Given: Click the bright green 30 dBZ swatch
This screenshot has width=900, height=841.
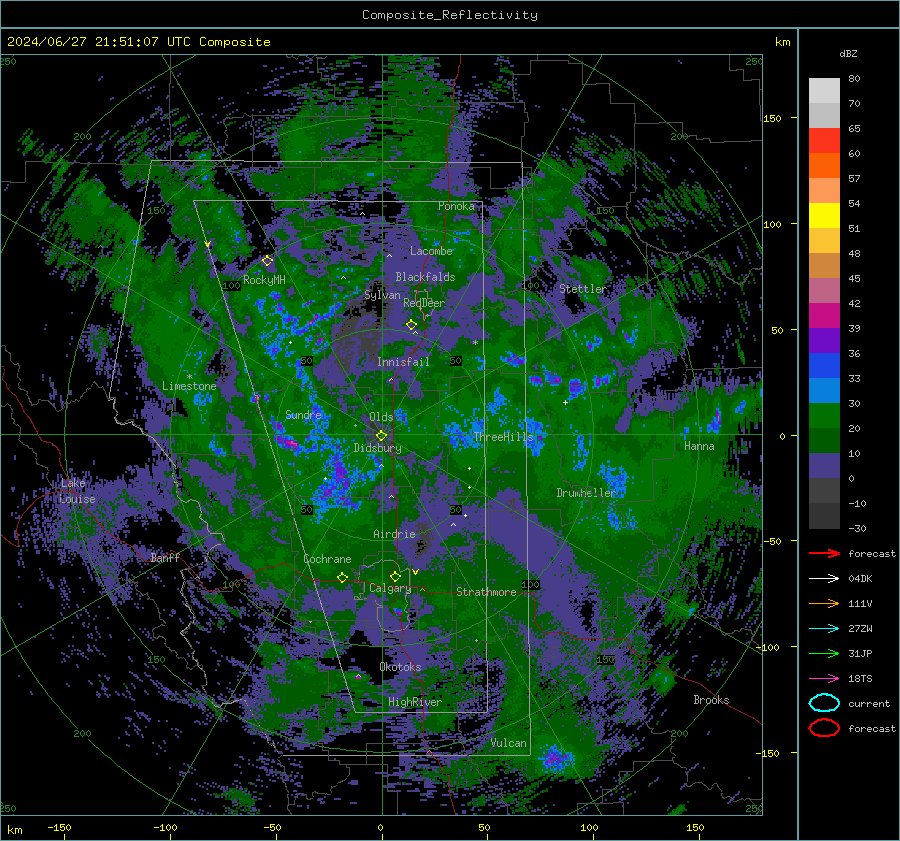Looking at the screenshot, I should (824, 416).
